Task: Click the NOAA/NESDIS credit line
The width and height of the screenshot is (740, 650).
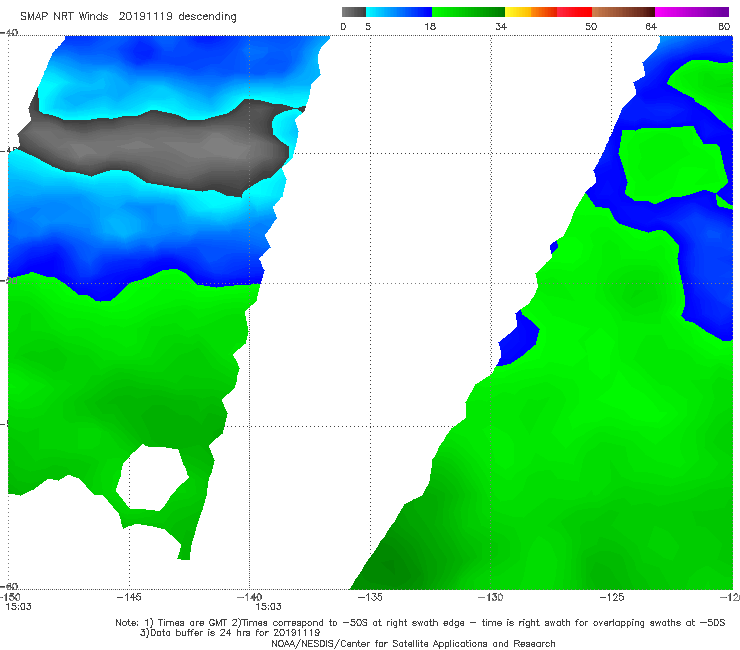Action: [x=413, y=643]
